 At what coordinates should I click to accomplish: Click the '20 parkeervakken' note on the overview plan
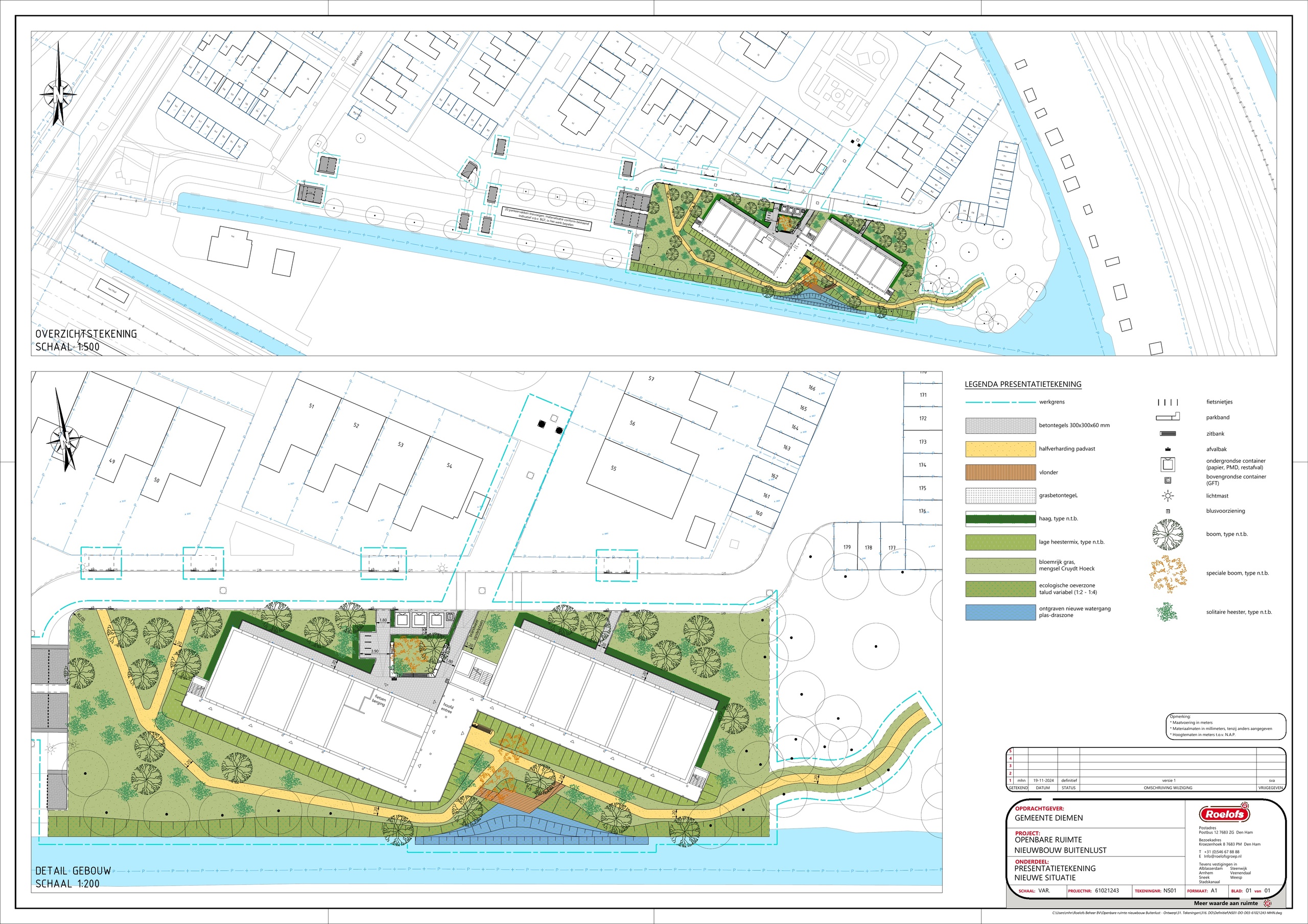click(547, 218)
